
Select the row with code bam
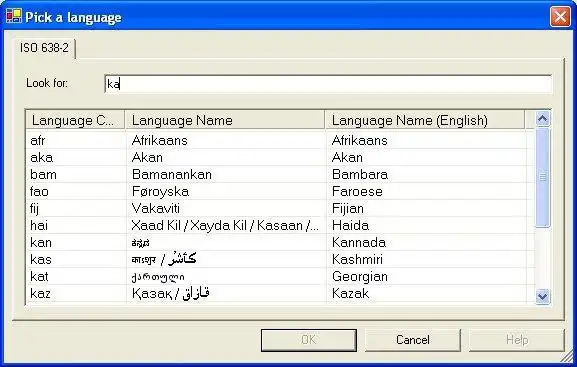tap(280, 174)
